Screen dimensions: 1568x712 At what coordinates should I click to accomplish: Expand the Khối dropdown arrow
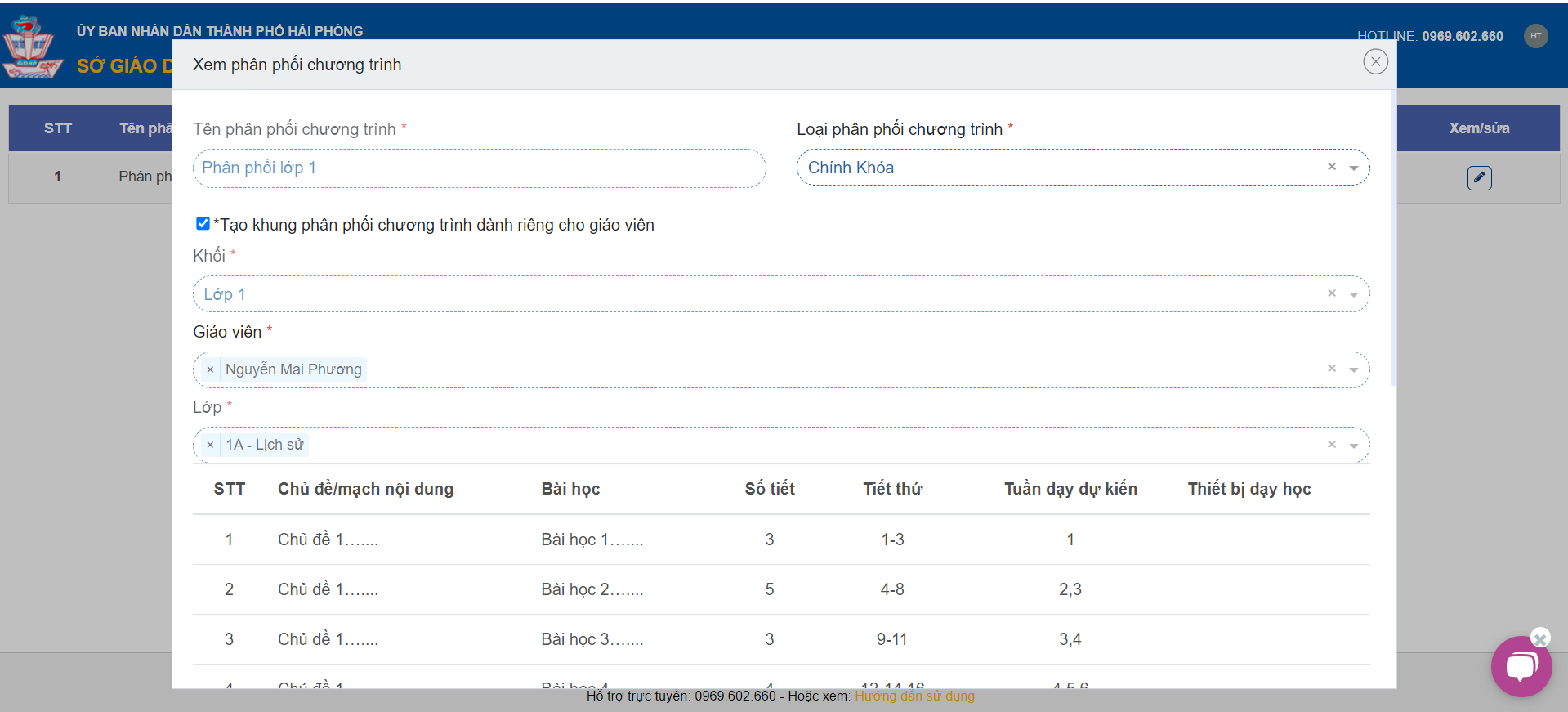point(1354,294)
